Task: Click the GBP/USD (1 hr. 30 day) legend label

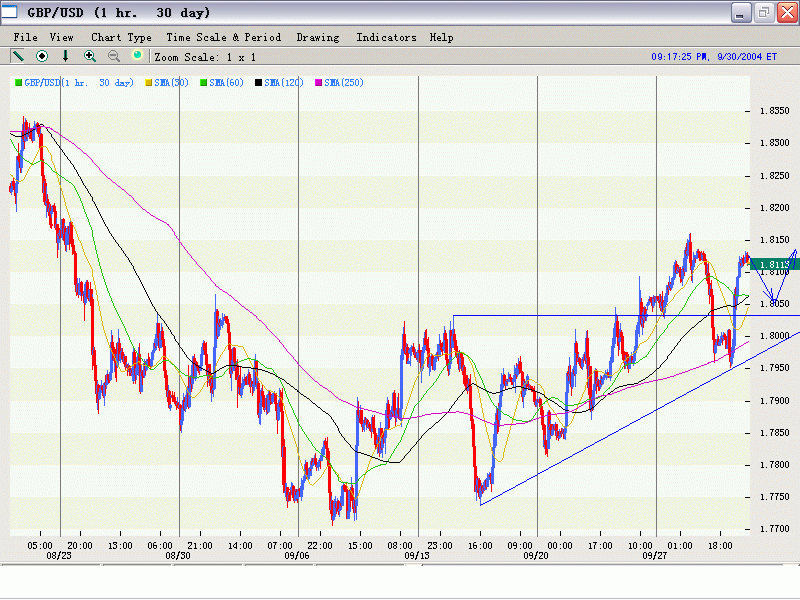Action: [x=79, y=82]
